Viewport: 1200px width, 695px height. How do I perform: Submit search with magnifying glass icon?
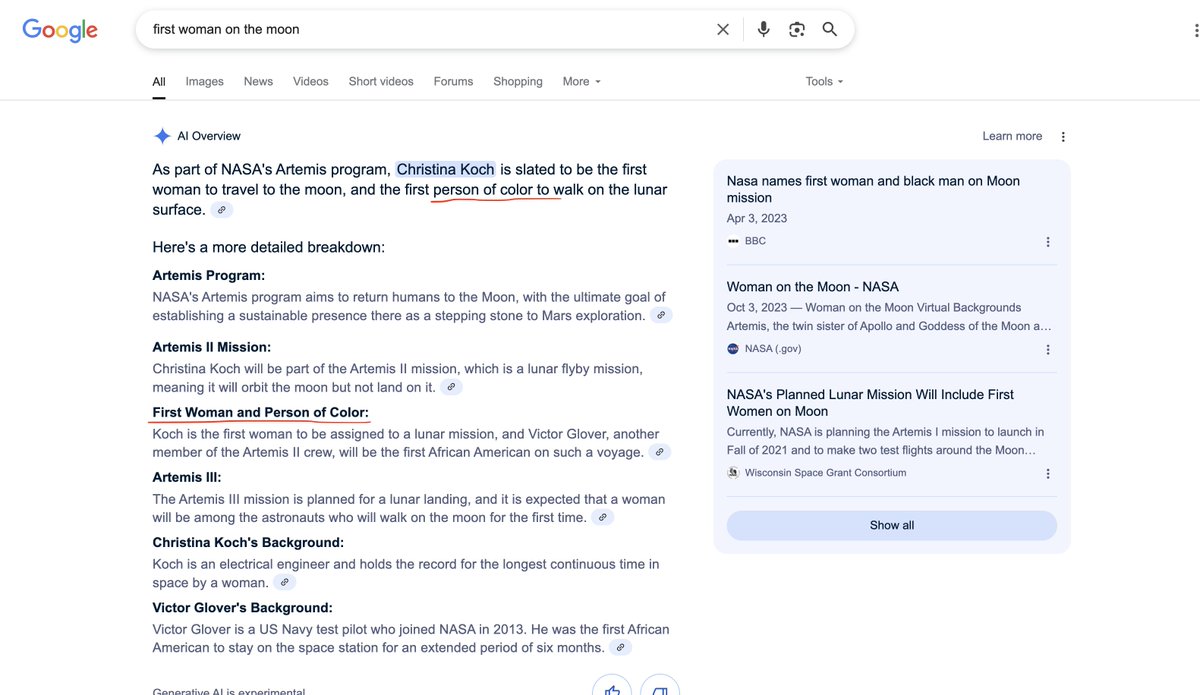830,30
